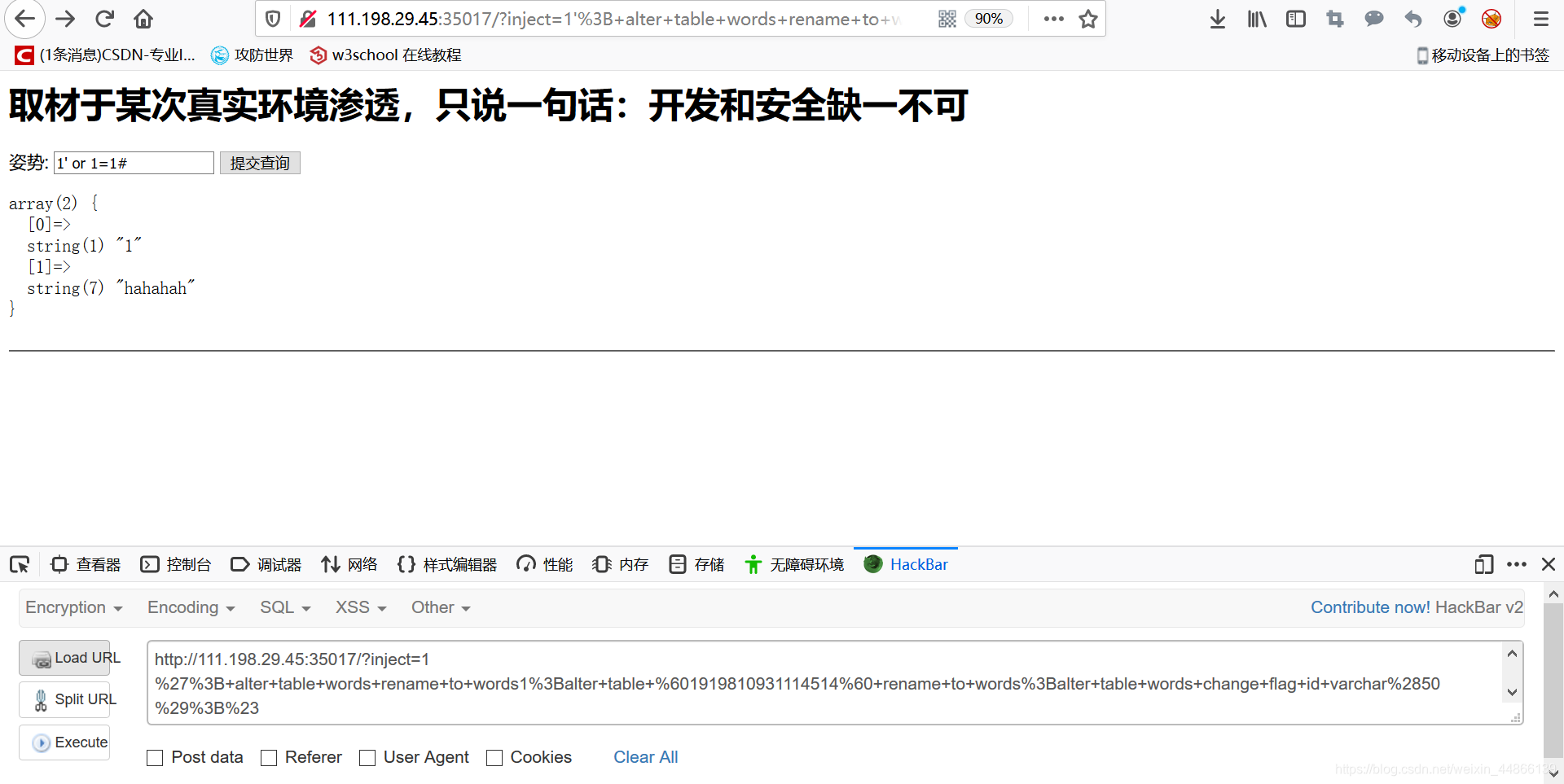Reload the current page
The image size is (1564, 784).
[104, 19]
